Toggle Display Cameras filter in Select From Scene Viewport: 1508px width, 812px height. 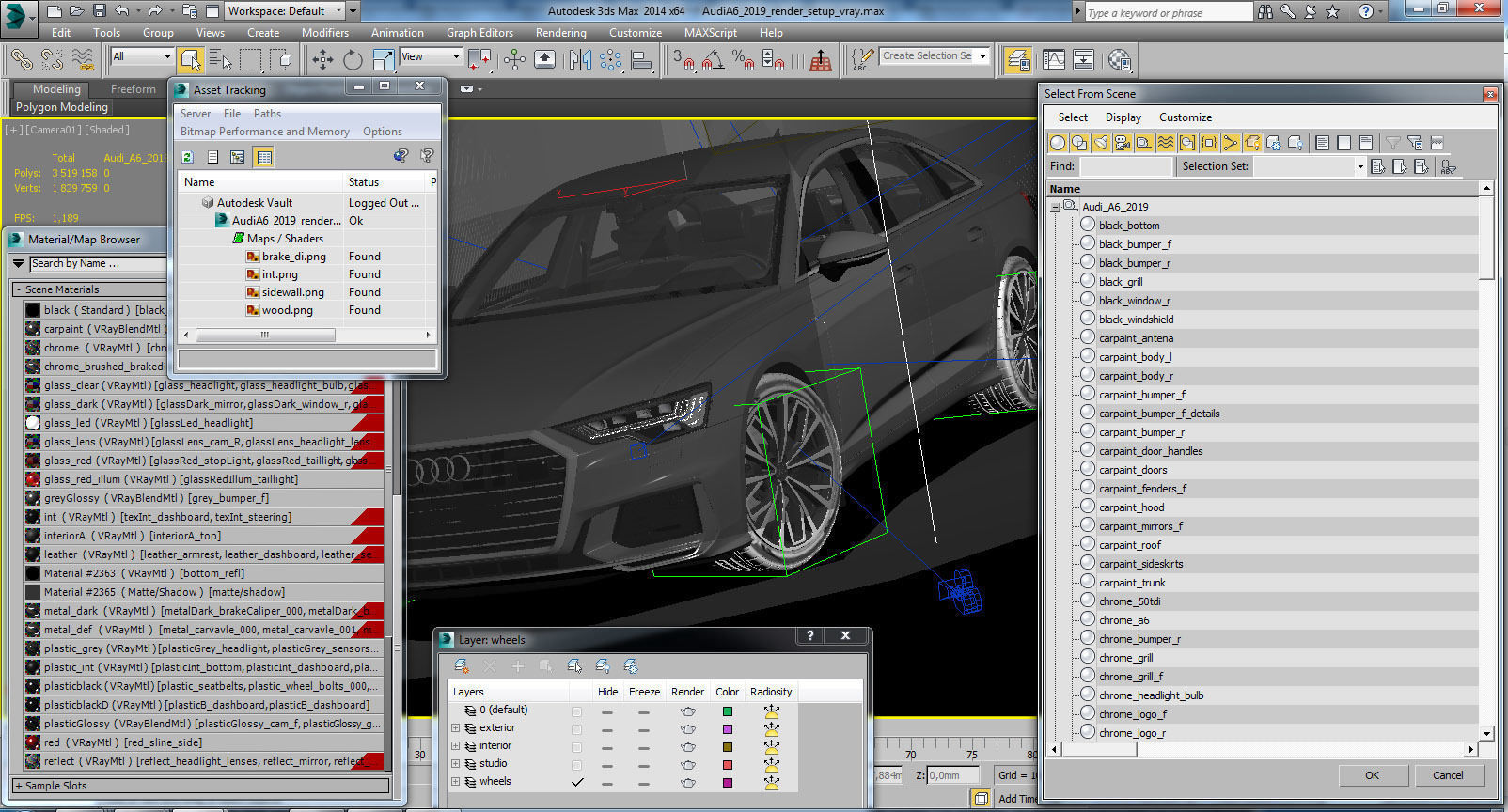(1123, 143)
